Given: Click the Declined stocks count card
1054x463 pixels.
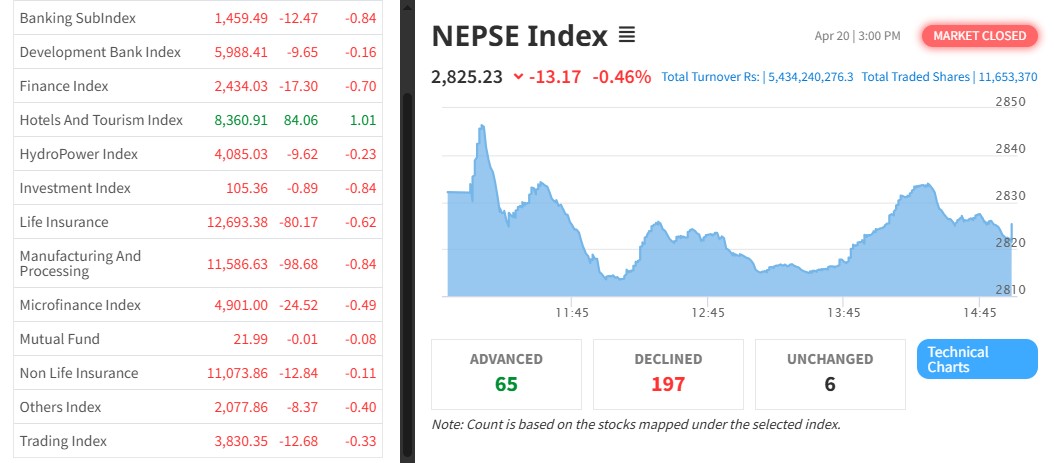Looking at the screenshot, I should tap(668, 373).
